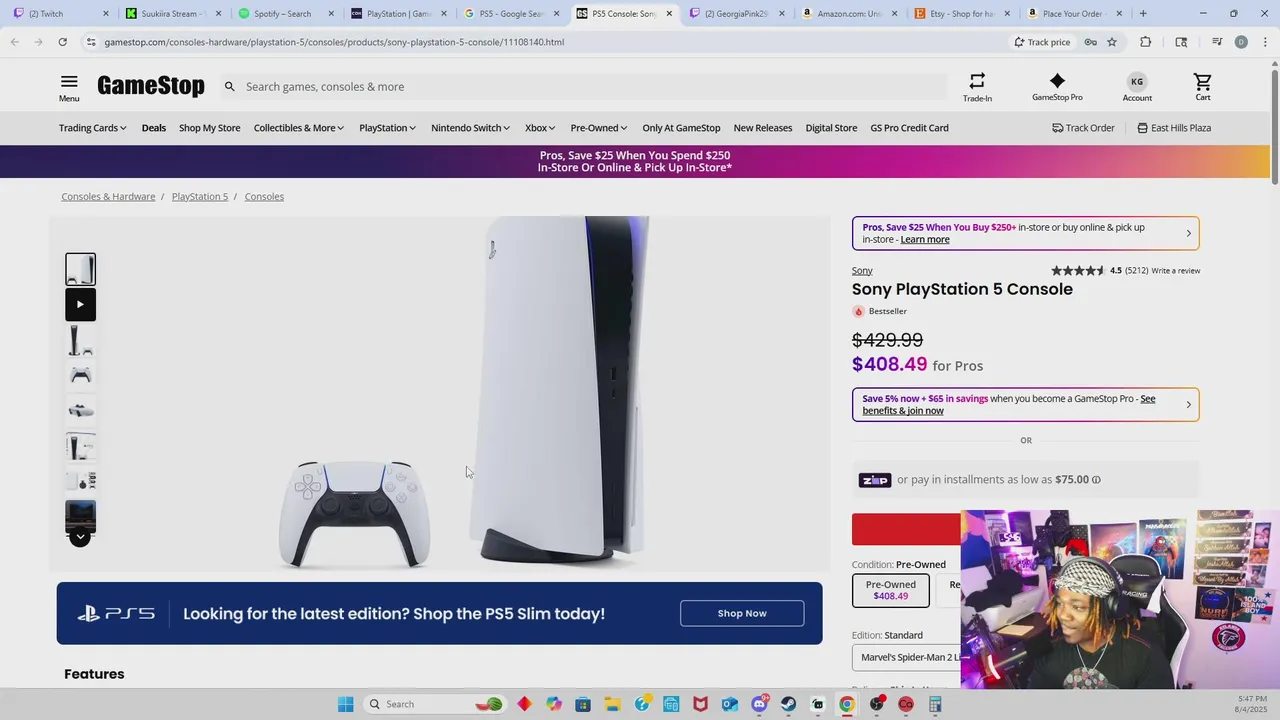Open Outlook from the taskbar
The width and height of the screenshot is (1280, 720).
click(x=730, y=704)
